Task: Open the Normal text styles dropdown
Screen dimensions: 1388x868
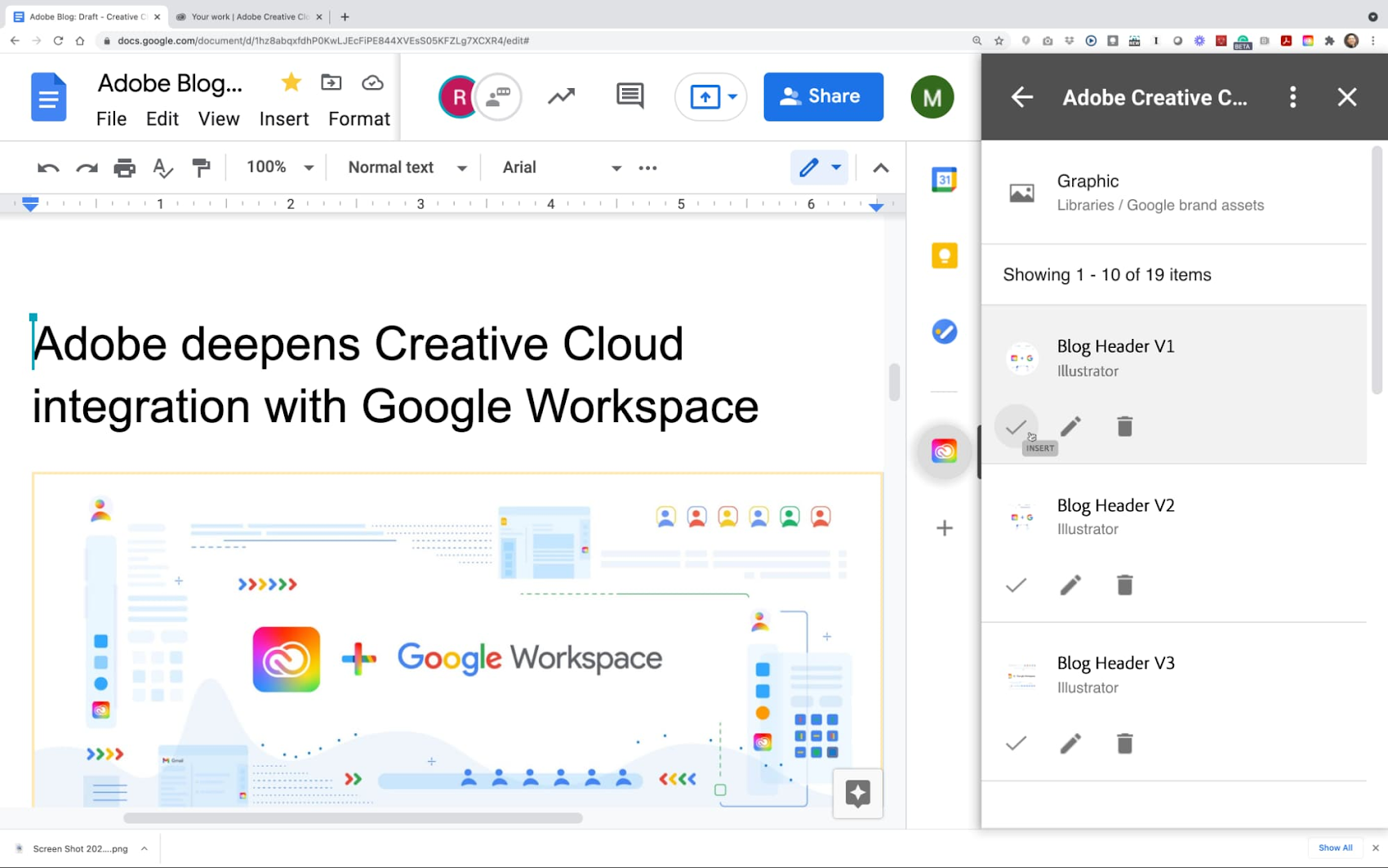Action: 404,167
